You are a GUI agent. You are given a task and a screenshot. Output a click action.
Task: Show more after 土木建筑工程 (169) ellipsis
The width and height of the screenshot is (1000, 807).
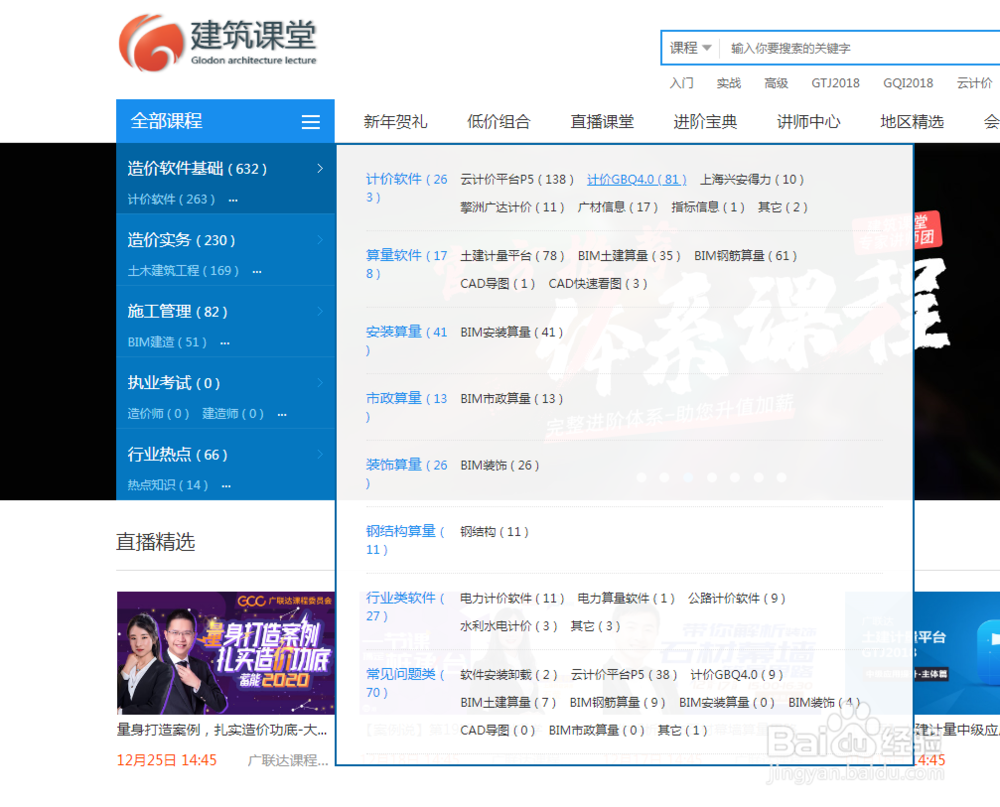pos(256,271)
